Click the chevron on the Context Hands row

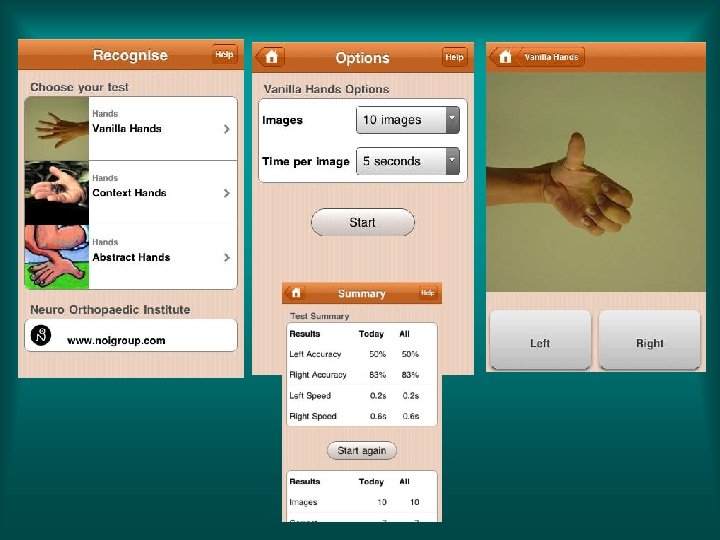(x=226, y=193)
